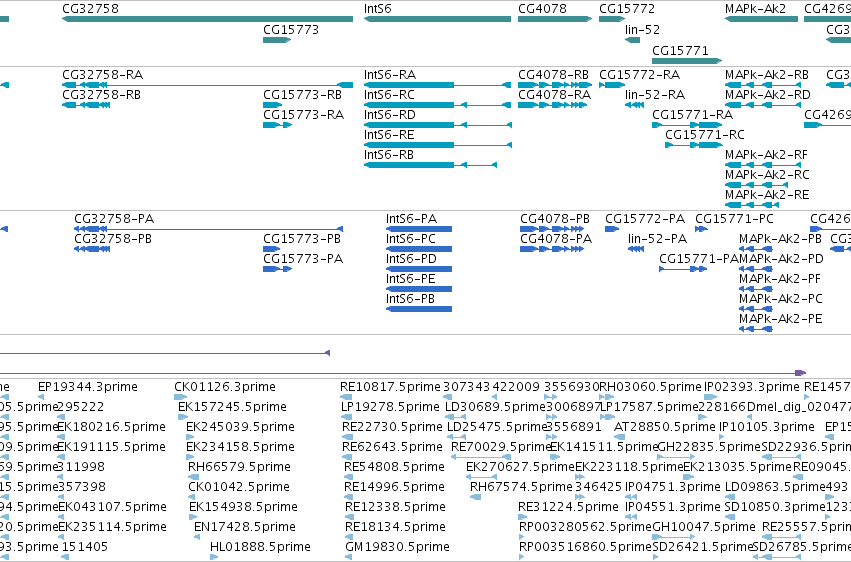Select the IntS6-PE protein label
The height and width of the screenshot is (562, 851).
[411, 279]
